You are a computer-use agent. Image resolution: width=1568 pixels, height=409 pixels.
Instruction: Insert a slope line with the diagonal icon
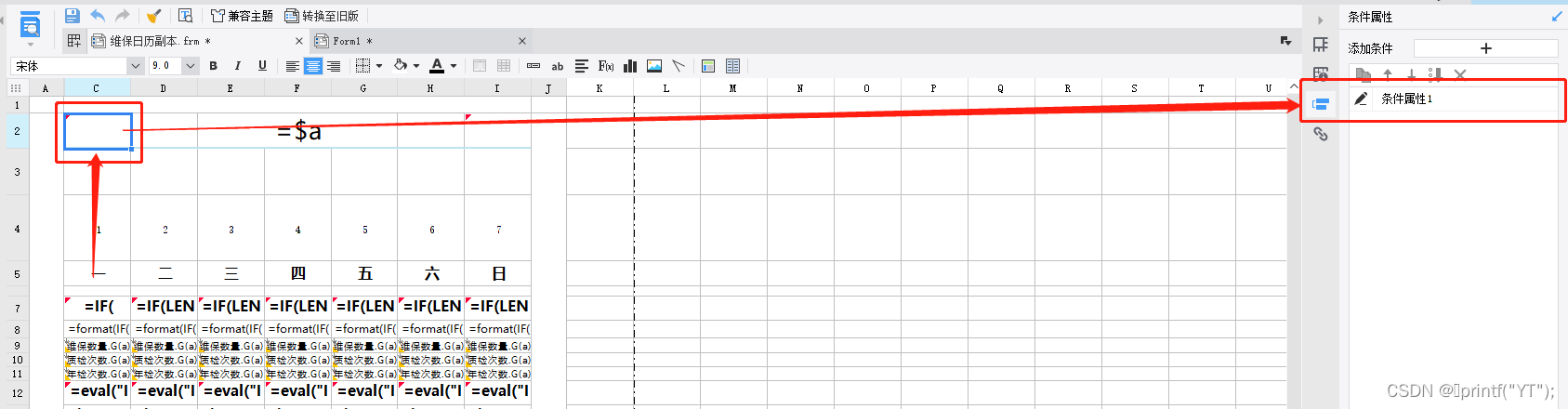679,66
